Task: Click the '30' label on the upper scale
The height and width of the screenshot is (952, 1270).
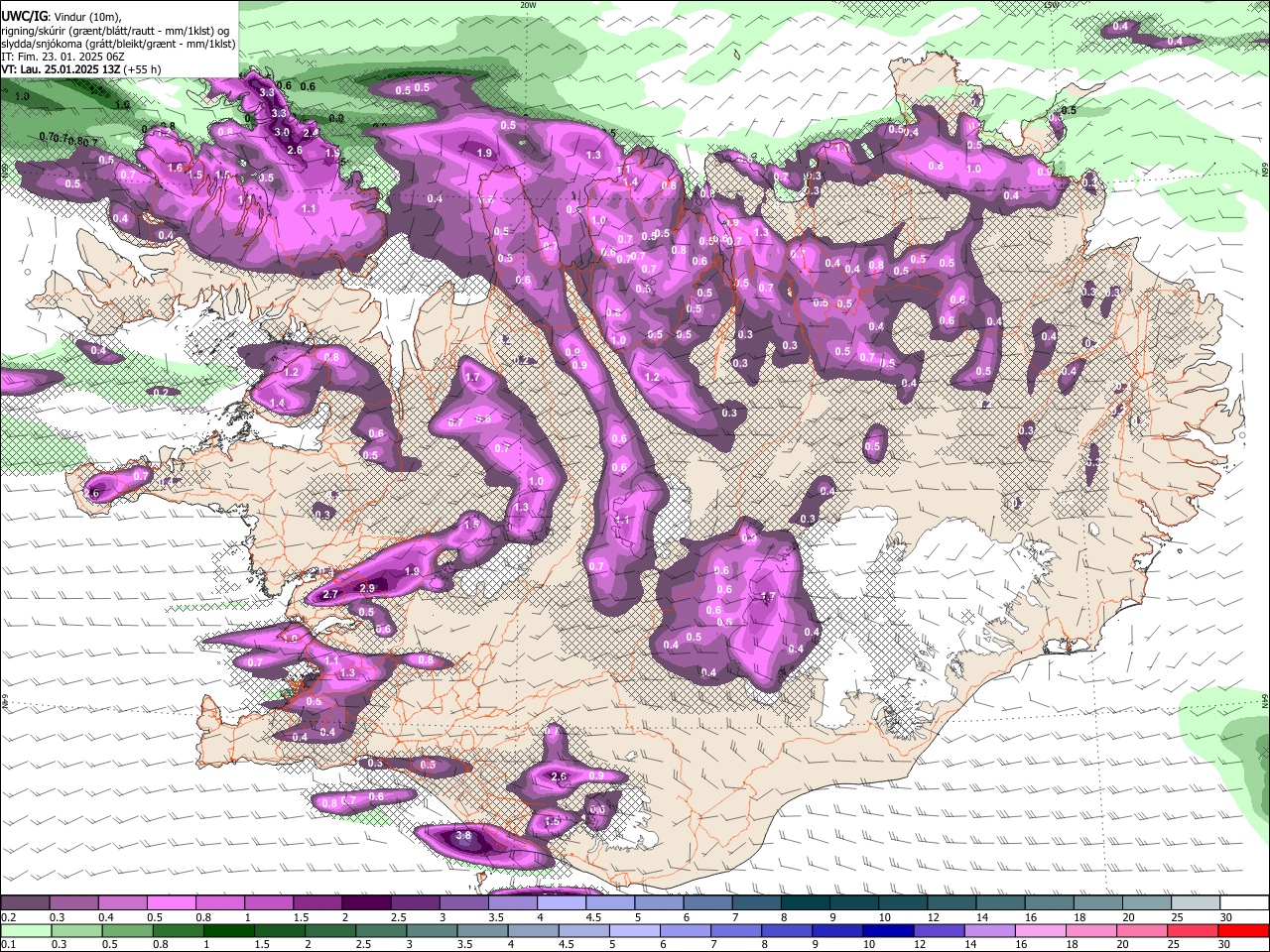Action: click(1226, 917)
